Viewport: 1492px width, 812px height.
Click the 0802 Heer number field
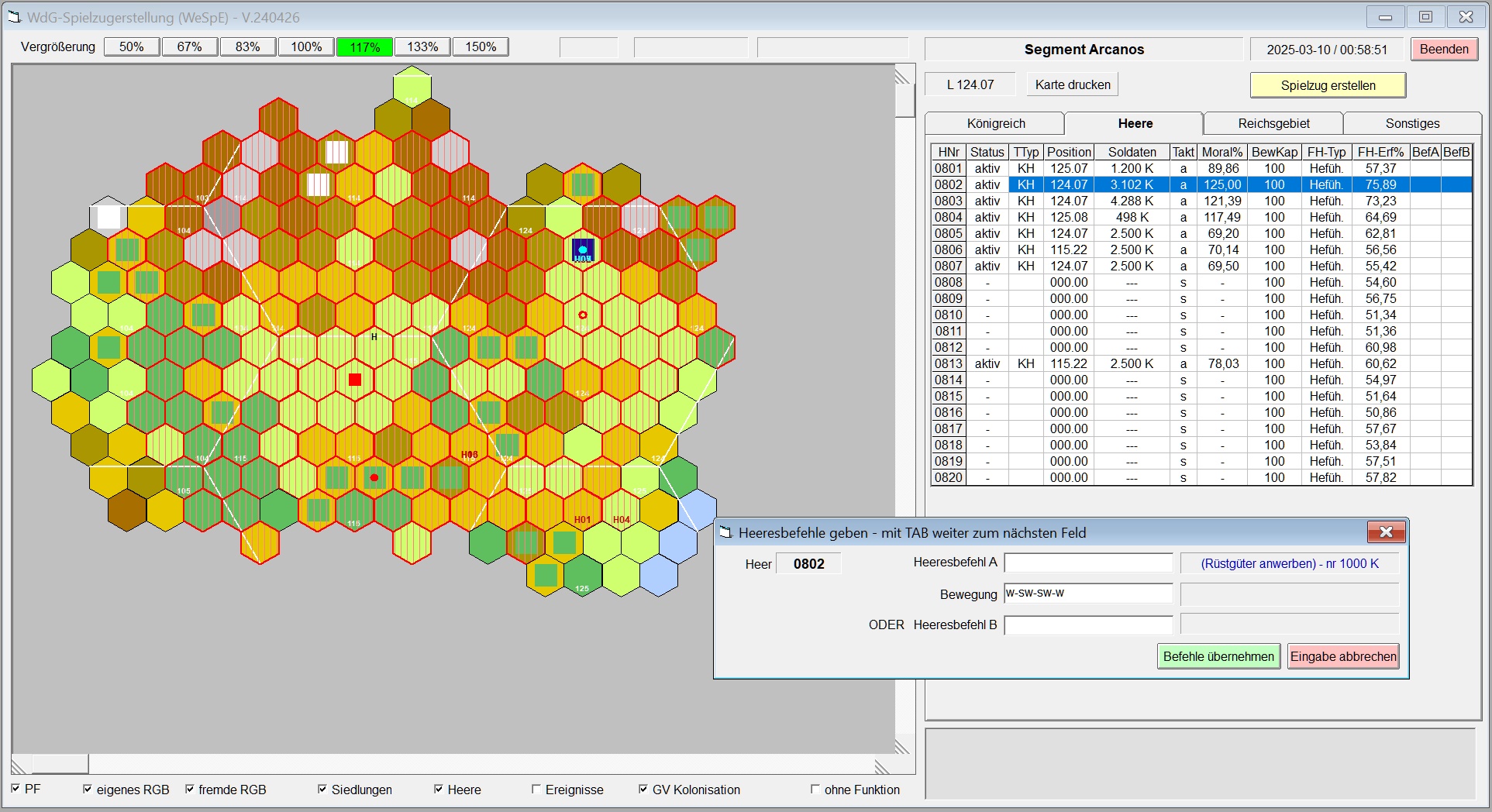pos(808,564)
